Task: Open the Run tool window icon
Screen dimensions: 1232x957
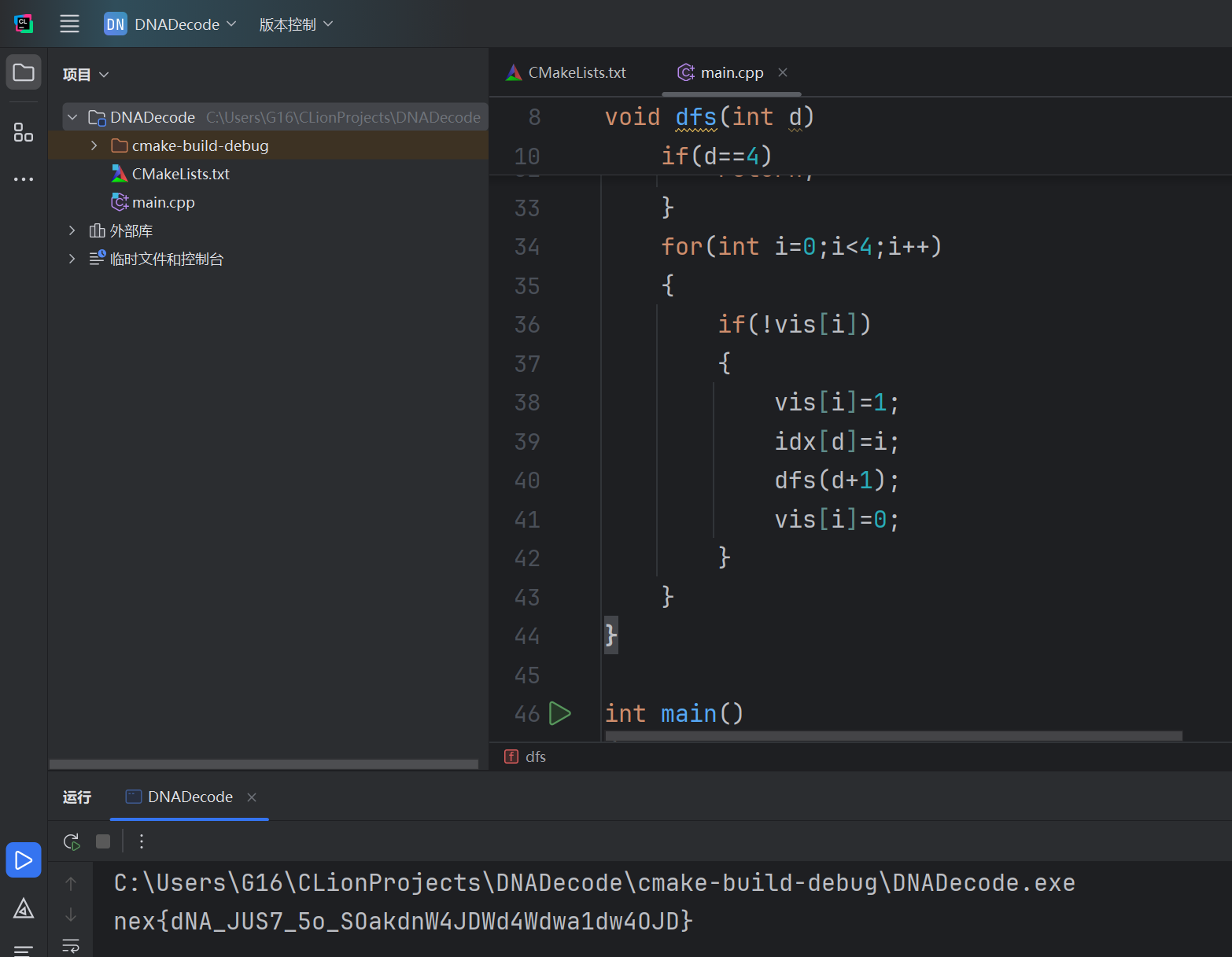Action: coord(24,860)
